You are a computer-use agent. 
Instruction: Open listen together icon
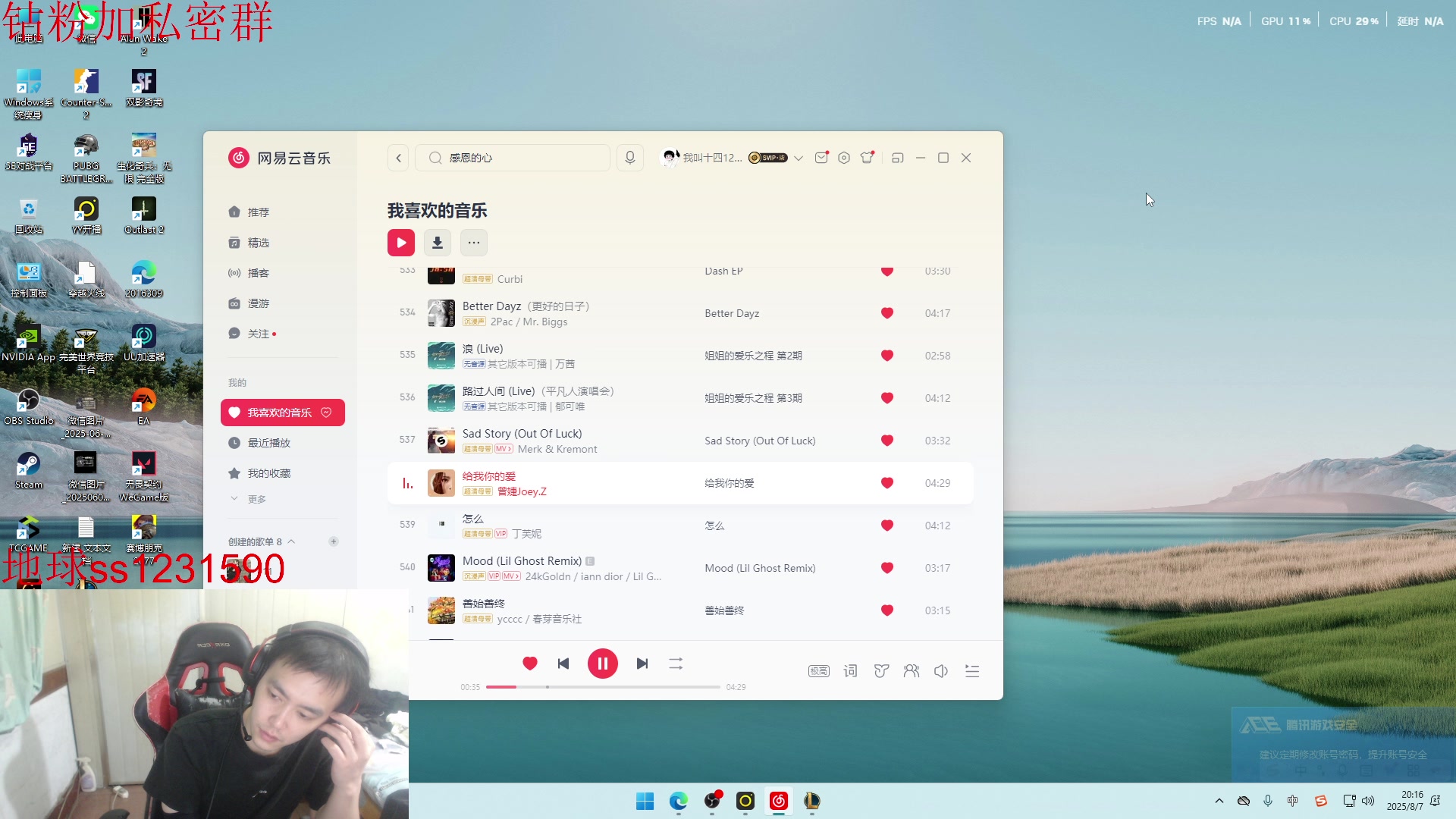click(912, 671)
